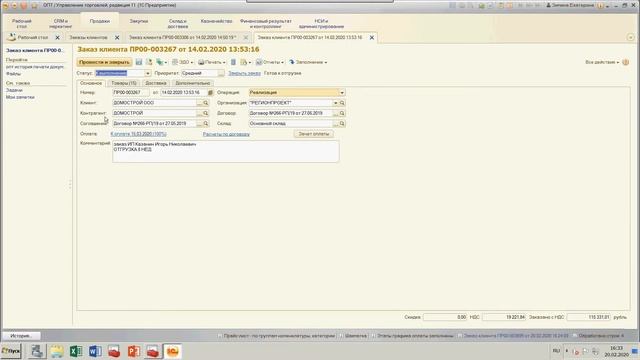
Task: Expand the Организация dropdown arrow
Action: [x=336, y=103]
